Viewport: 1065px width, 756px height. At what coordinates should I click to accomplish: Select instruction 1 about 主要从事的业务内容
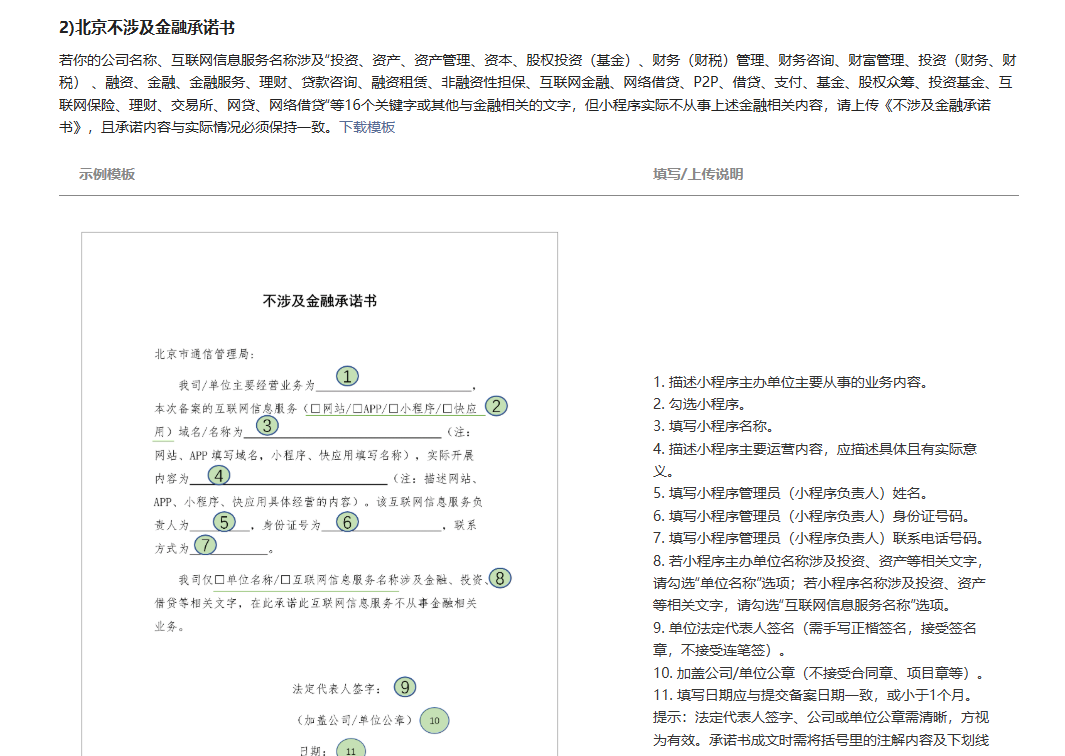pos(791,382)
